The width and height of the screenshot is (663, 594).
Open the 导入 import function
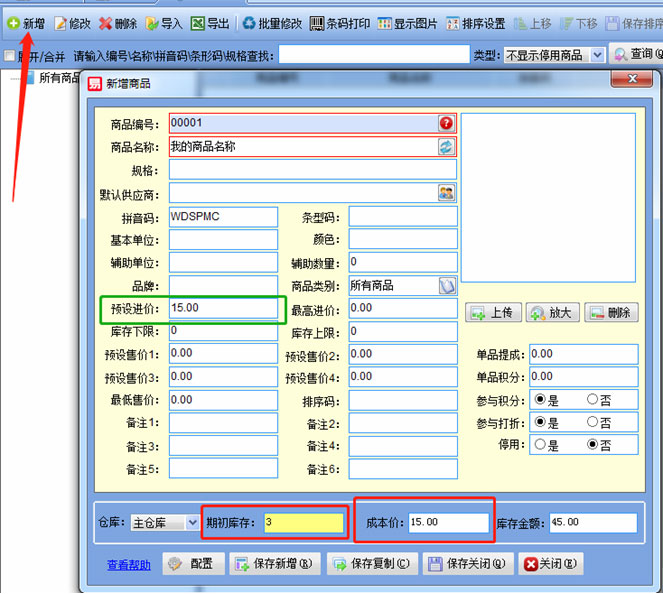(163, 23)
